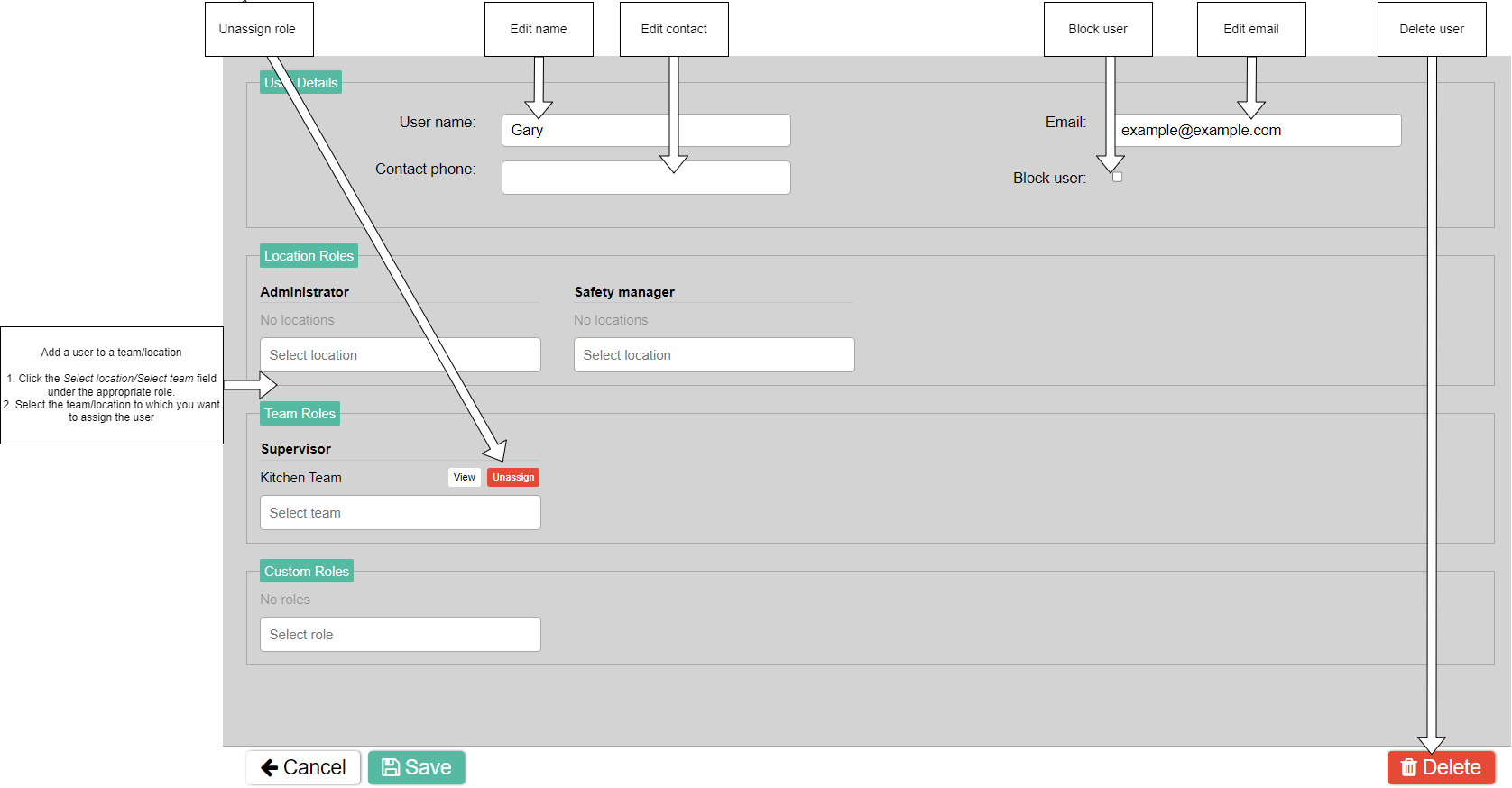Click the back arrow icon on Cancel

point(269,767)
